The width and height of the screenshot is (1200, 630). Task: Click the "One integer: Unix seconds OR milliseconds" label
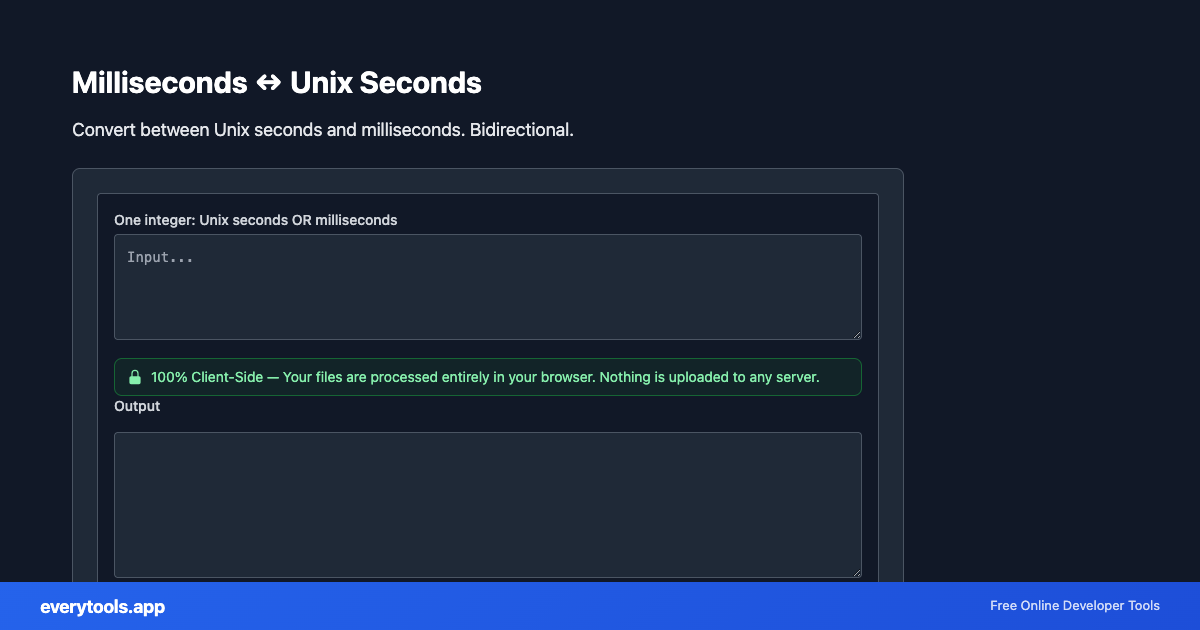tap(256, 220)
